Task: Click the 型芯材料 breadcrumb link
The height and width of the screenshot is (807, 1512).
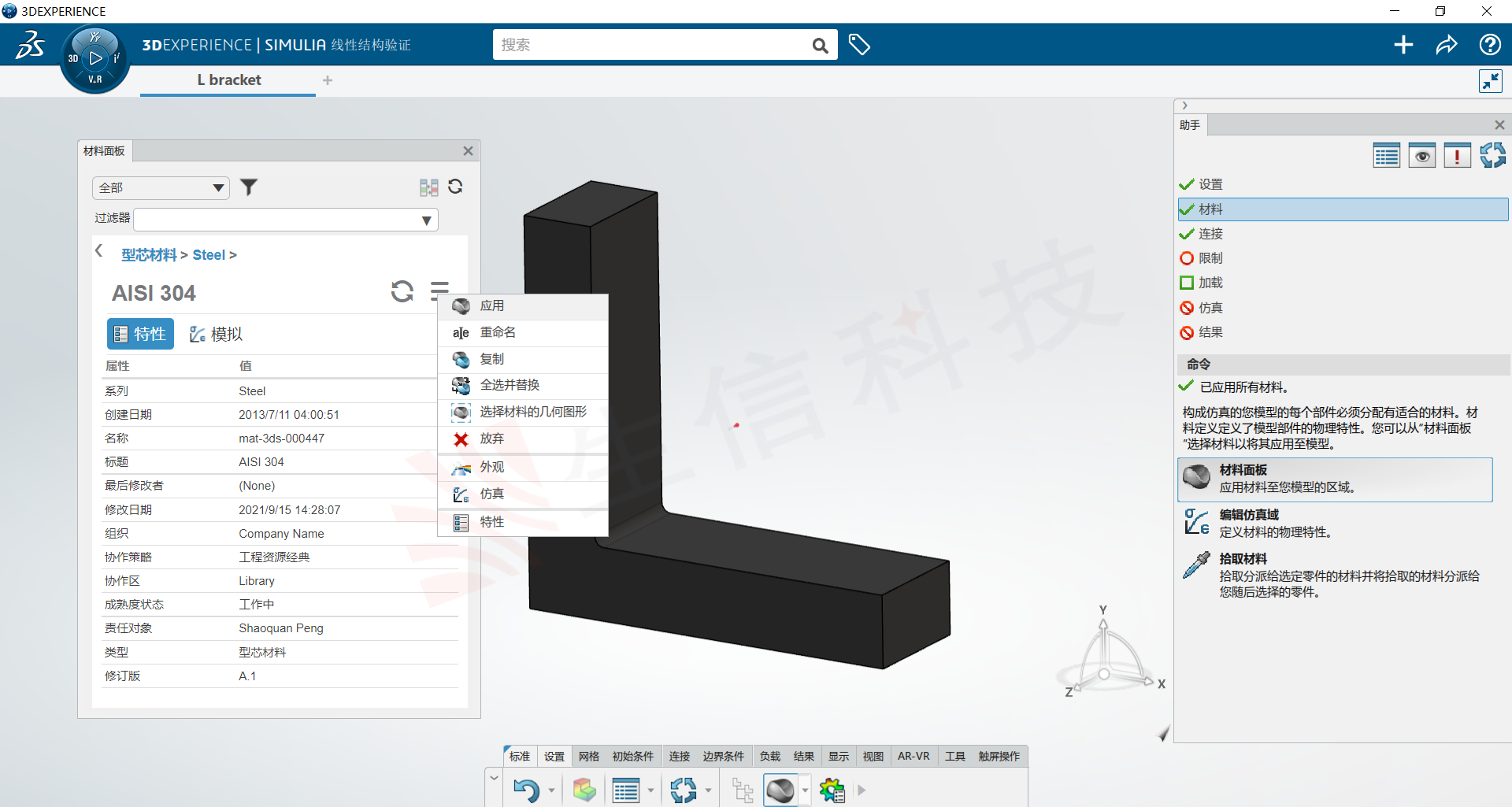Action: point(149,255)
